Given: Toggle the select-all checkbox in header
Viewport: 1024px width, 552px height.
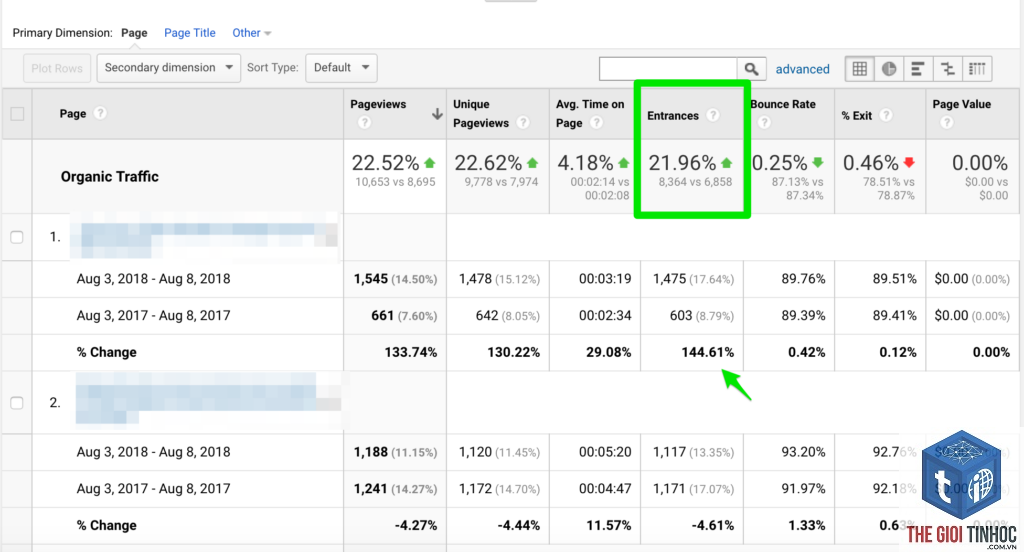Looking at the screenshot, I should [x=18, y=114].
